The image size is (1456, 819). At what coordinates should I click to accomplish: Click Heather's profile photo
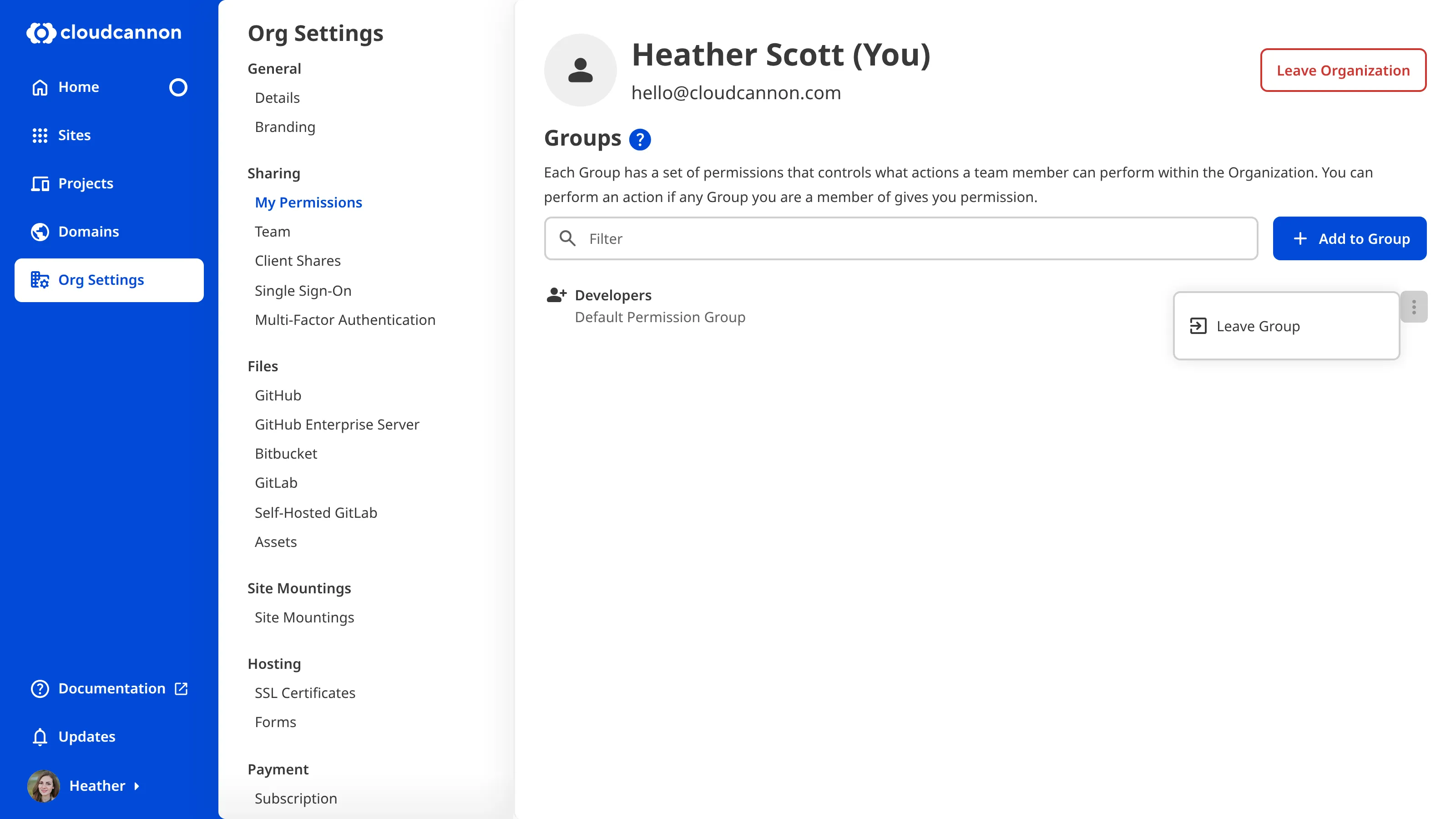44,786
